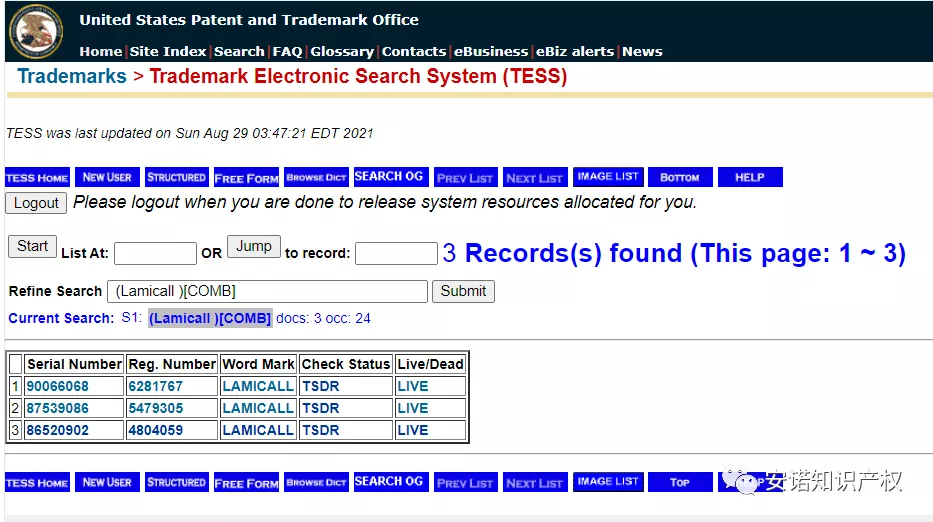Screen dimensions: 933x522
Task: Open registration number 4804059
Action: tap(156, 430)
